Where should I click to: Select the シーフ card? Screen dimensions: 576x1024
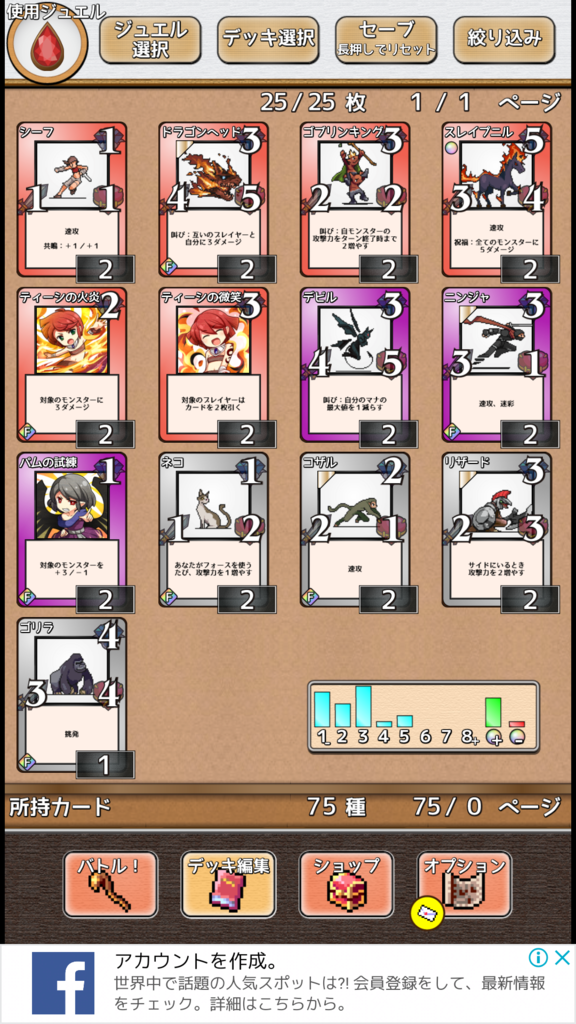click(72, 200)
